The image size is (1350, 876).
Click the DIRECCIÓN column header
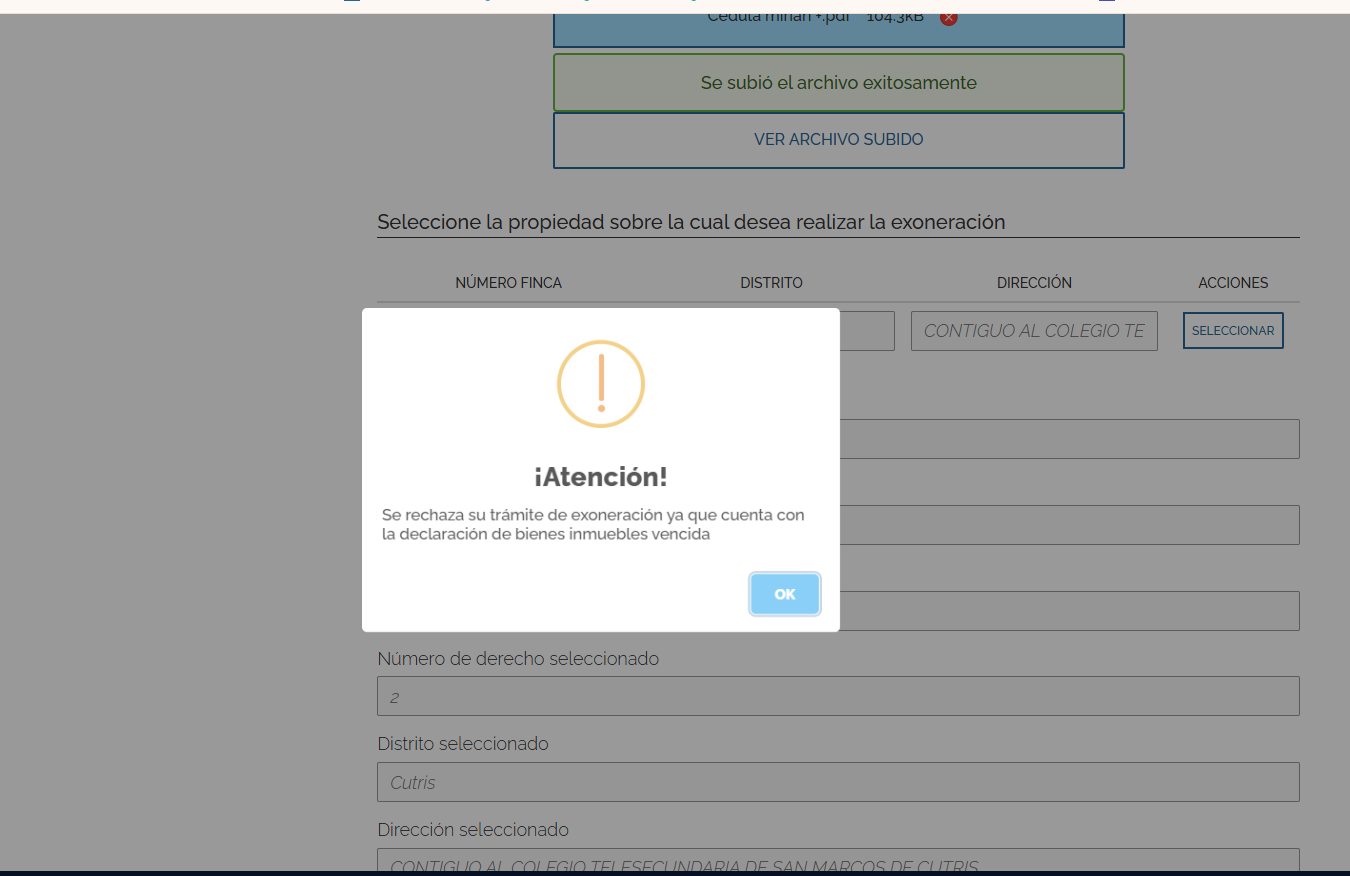[1034, 283]
